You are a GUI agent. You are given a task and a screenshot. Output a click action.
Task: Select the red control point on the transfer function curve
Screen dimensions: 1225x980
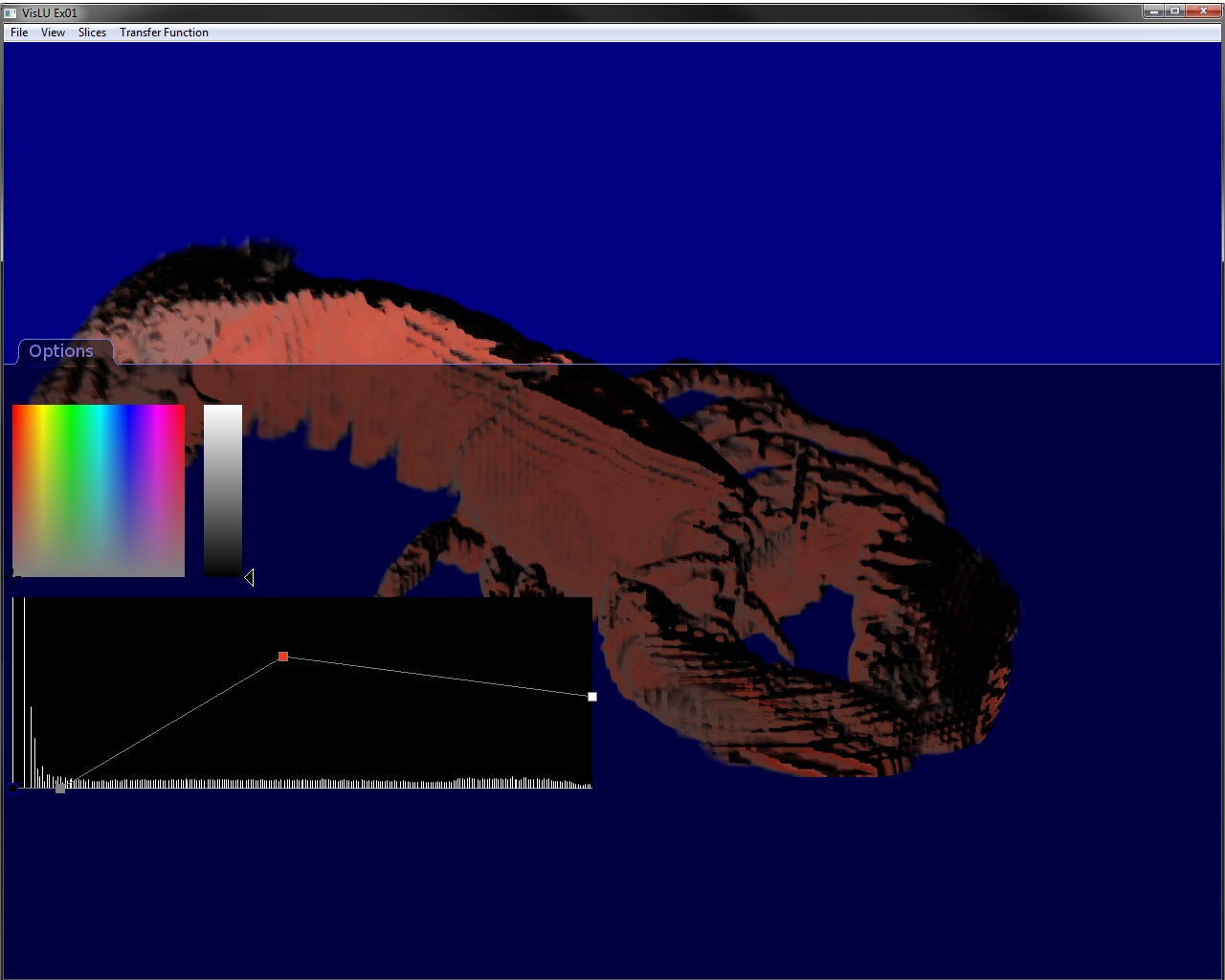pos(283,657)
